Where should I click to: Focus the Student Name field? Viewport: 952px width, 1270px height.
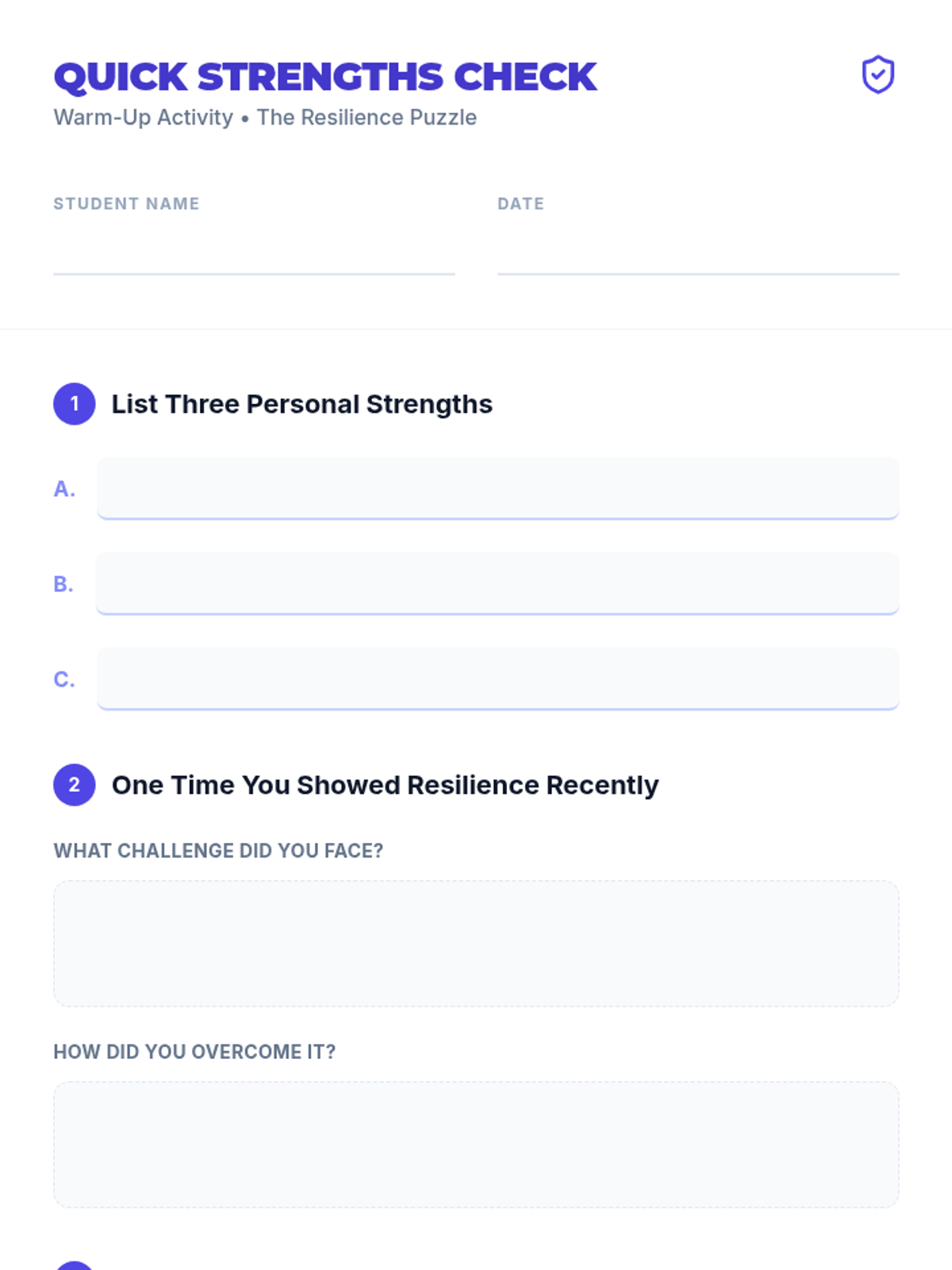pos(254,254)
